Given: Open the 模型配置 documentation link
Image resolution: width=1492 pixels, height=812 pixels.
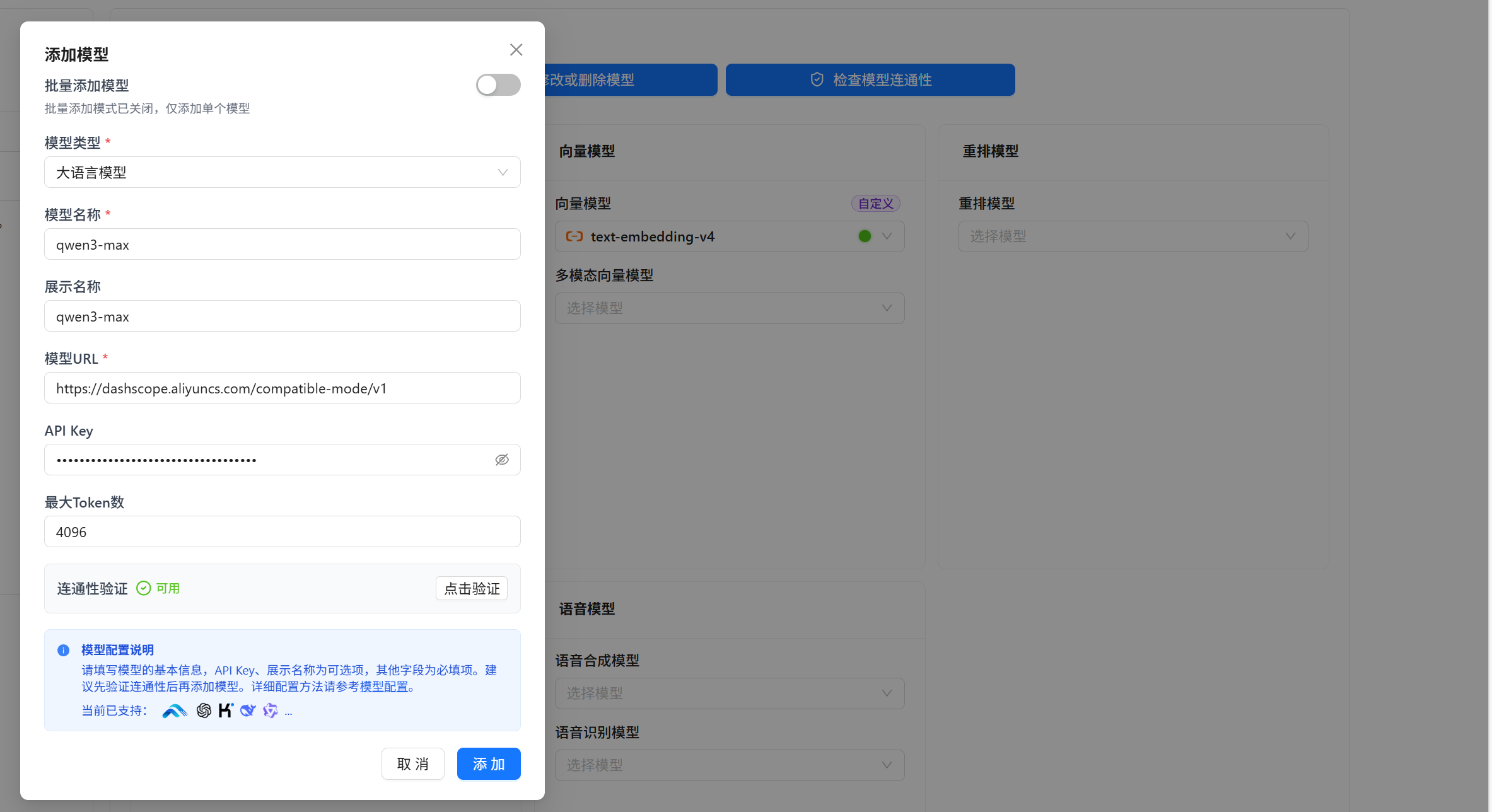Looking at the screenshot, I should [384, 687].
